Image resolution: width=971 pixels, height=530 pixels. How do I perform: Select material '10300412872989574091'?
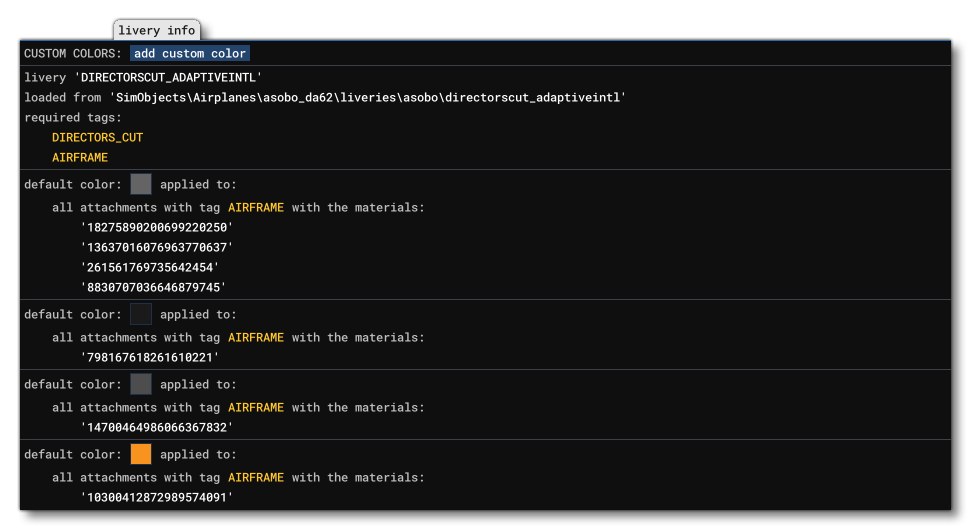[156, 497]
